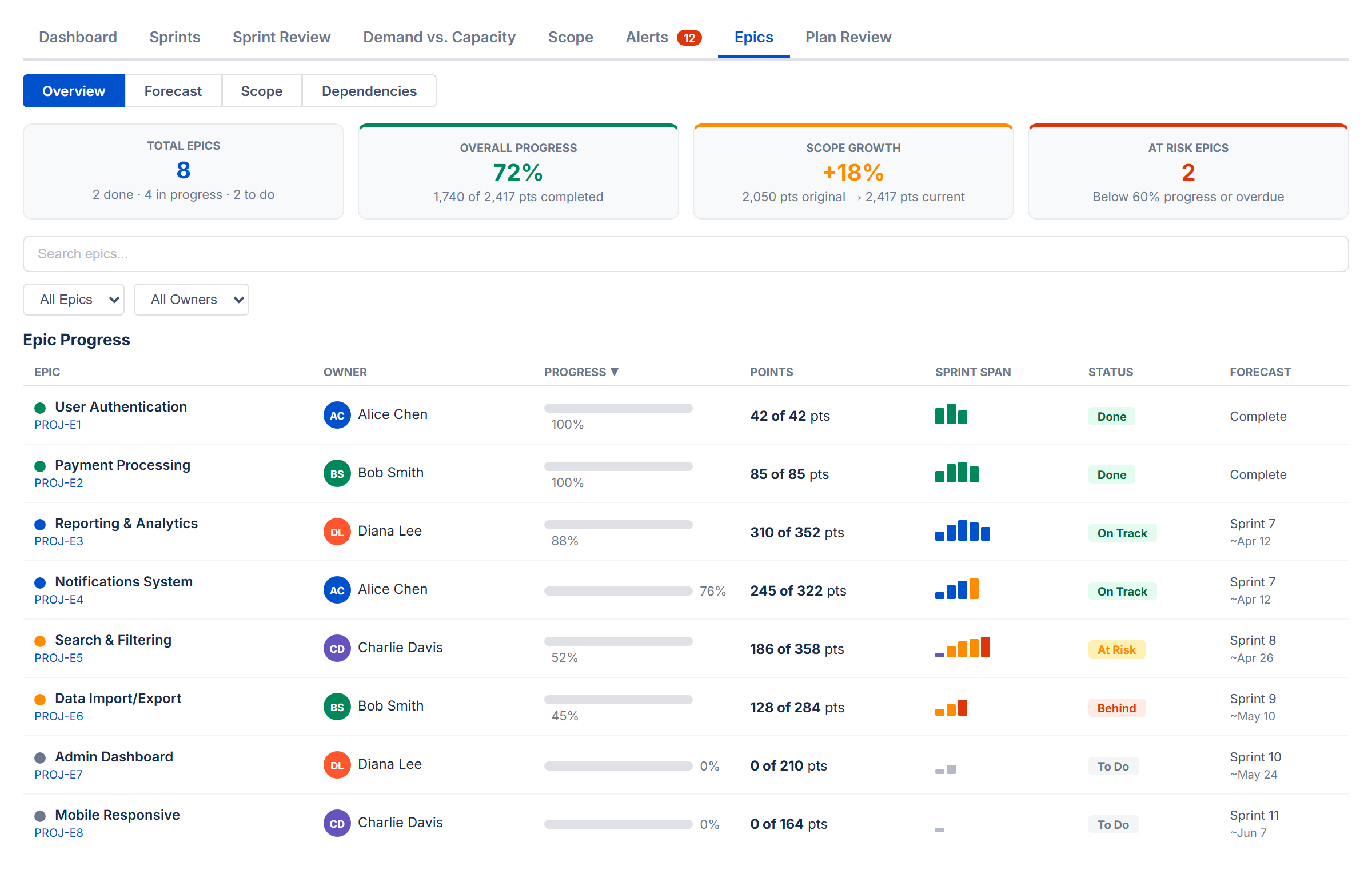Open the Demand vs. Capacity page

[438, 37]
